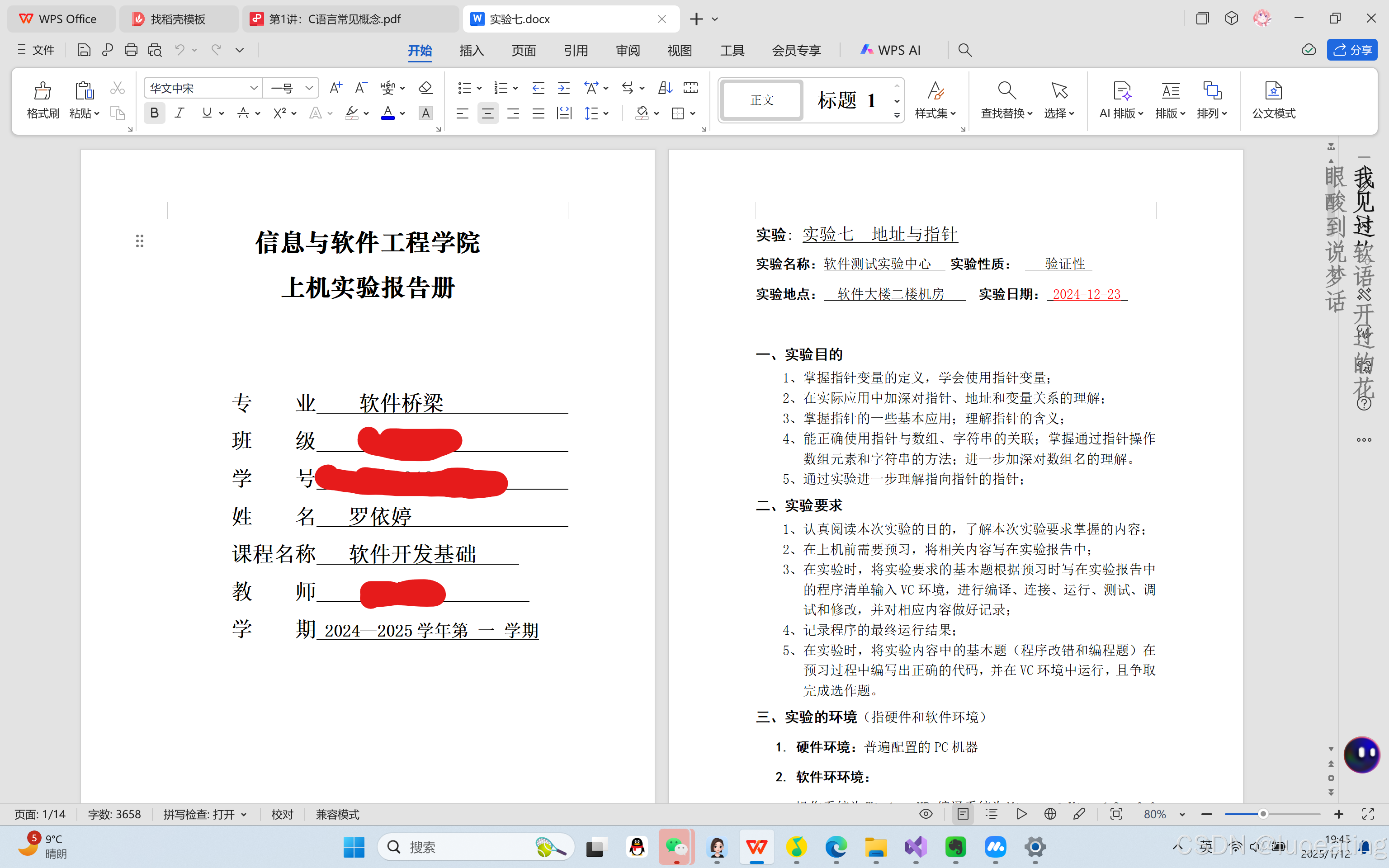The image size is (1389, 868).
Task: Expand the font size dropdown 一号
Action: [x=309, y=88]
